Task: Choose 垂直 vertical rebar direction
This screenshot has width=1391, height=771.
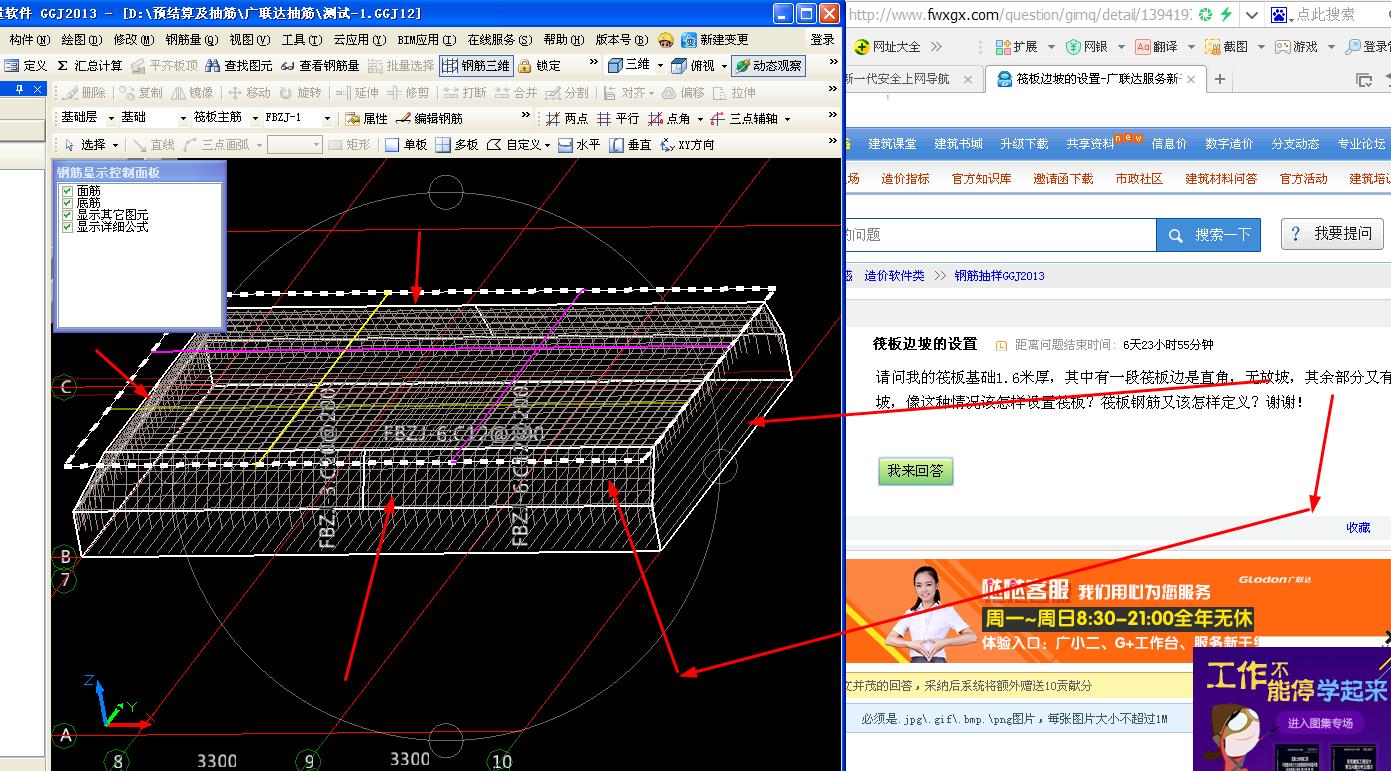Action: tap(630, 145)
